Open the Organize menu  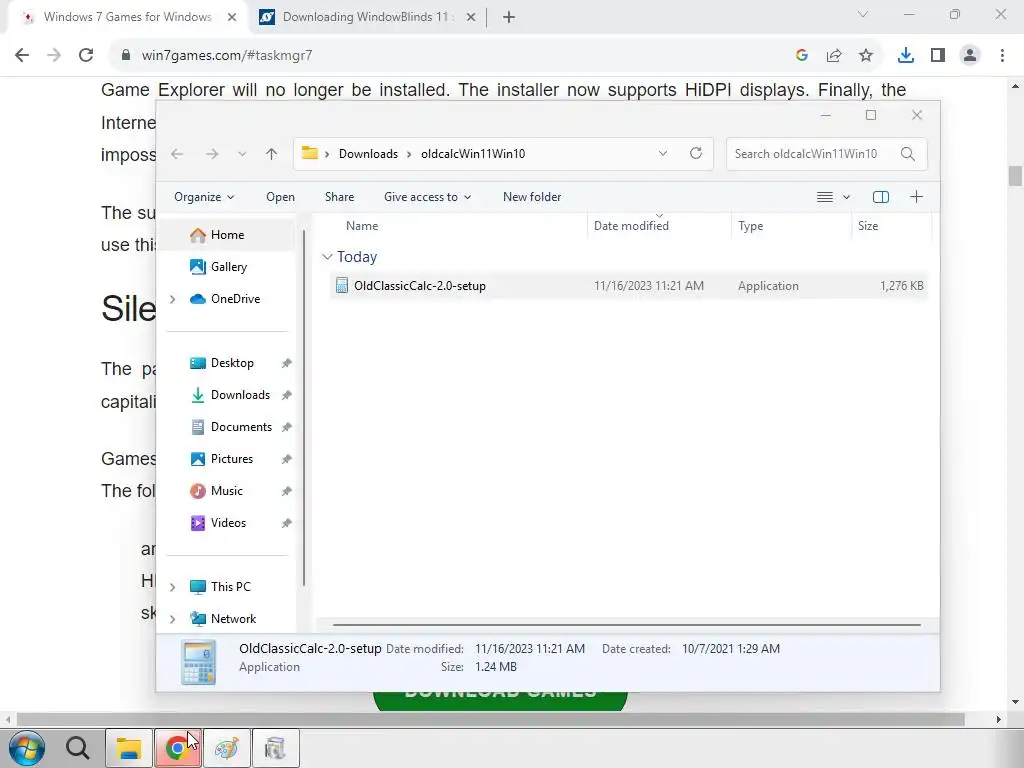click(204, 197)
